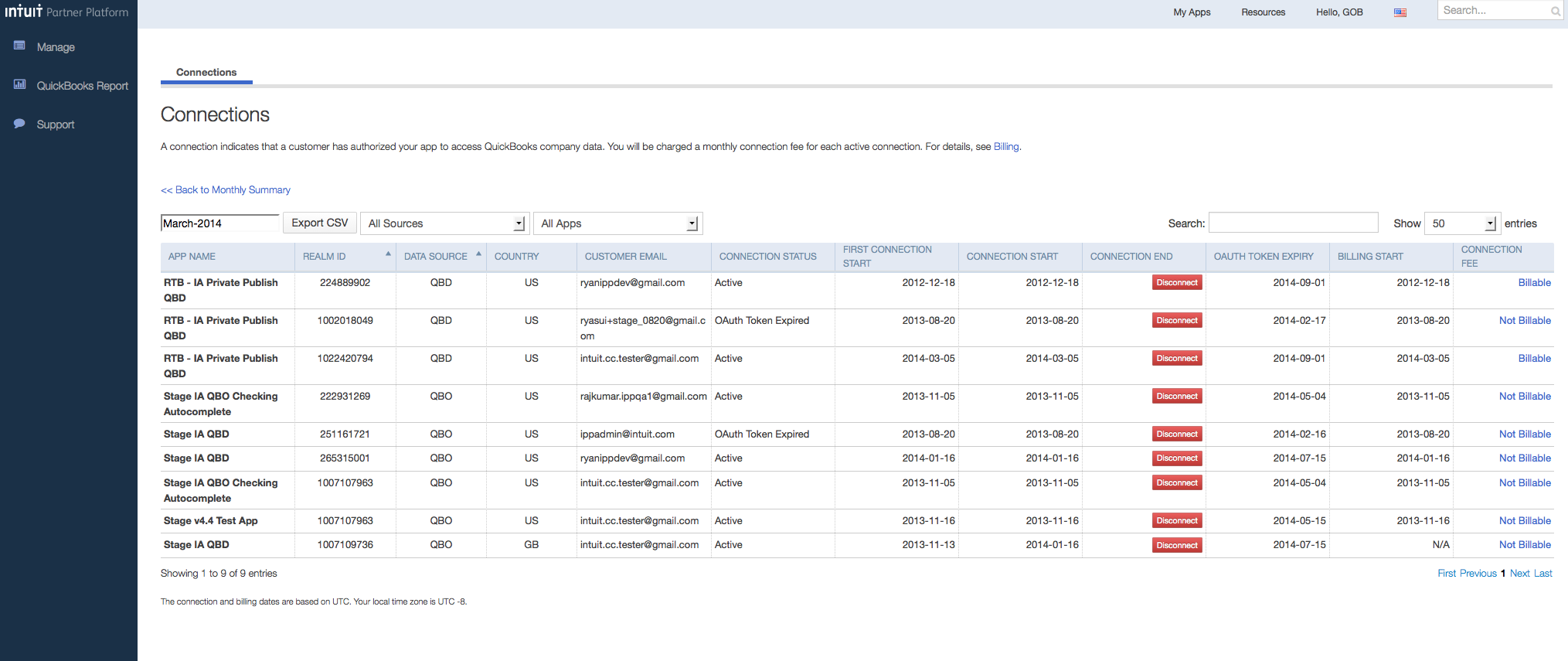Click Stage v4.4 Test App name
The width and height of the screenshot is (1568, 661).
pyautogui.click(x=210, y=521)
